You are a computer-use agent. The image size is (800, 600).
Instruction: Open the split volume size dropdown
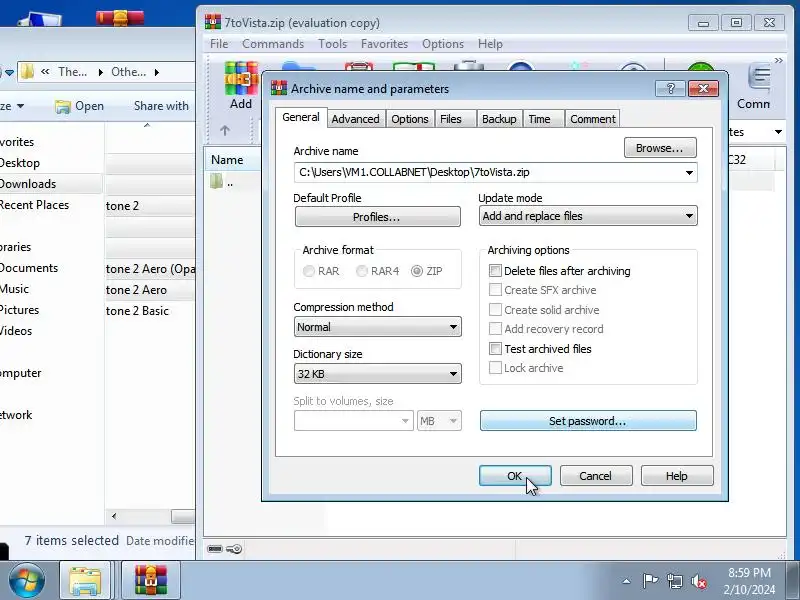pyautogui.click(x=354, y=421)
